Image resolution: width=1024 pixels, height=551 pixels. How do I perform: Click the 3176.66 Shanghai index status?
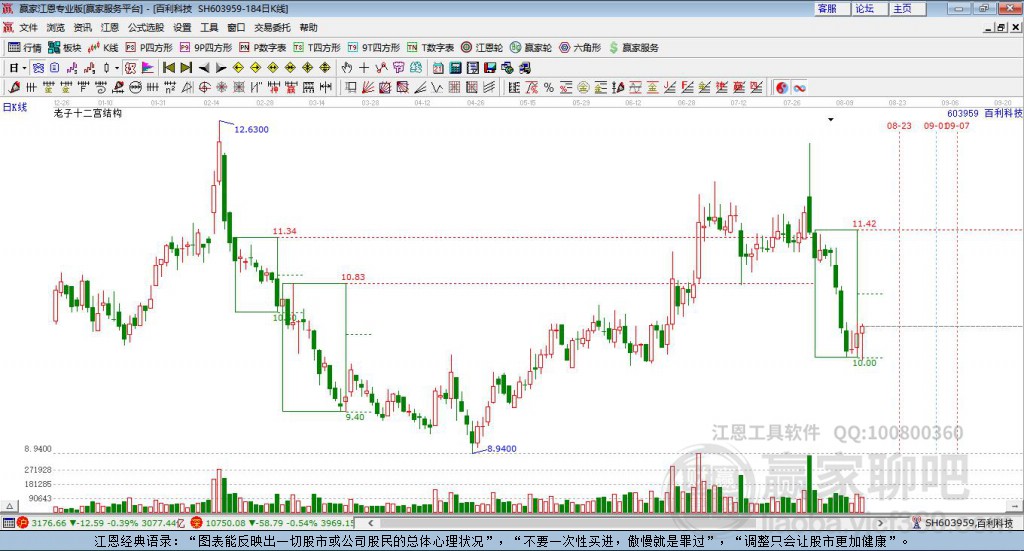pos(49,523)
